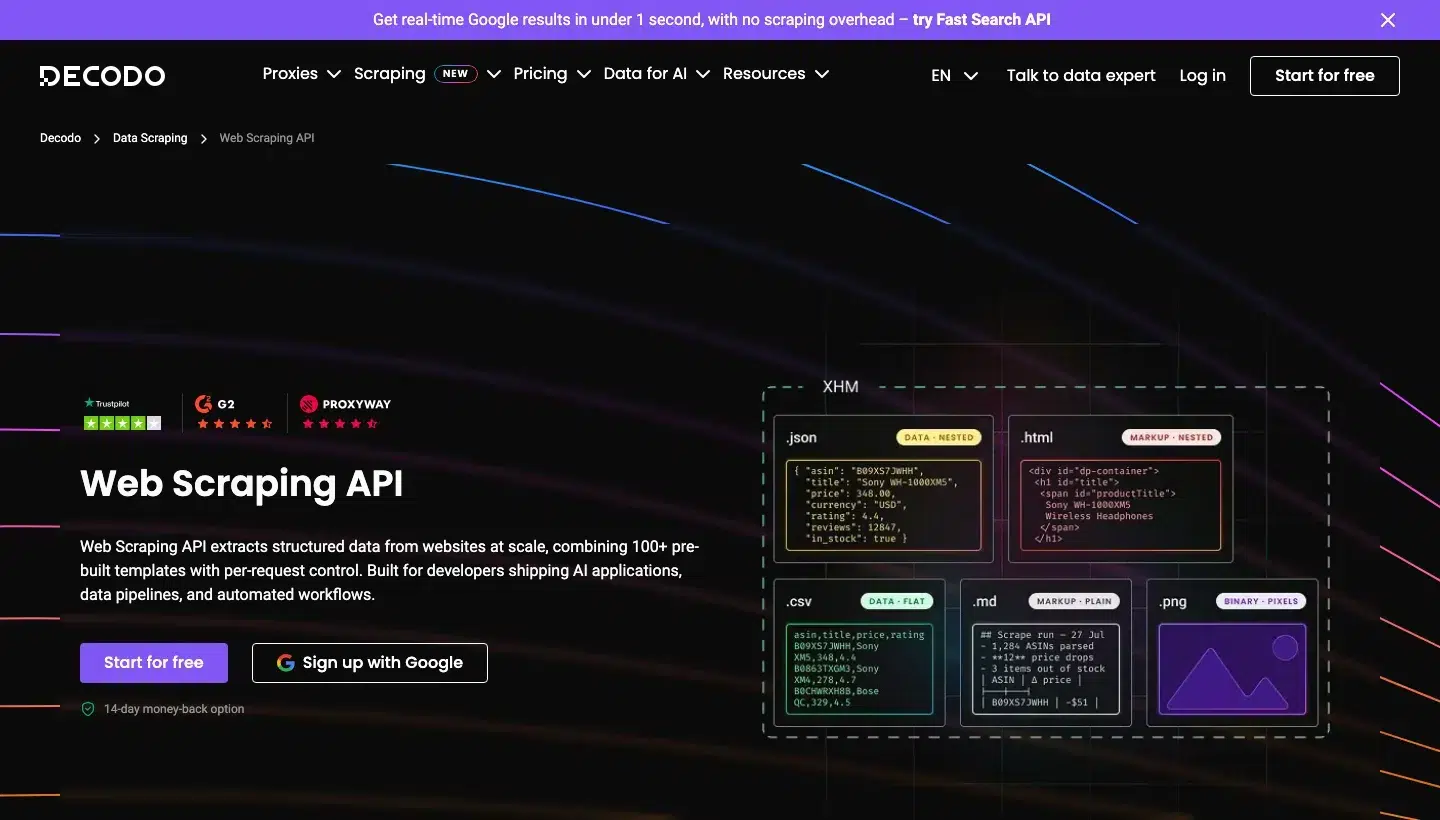Click the NEW badge beside Scraping
Image resolution: width=1440 pixels, height=820 pixels.
click(x=455, y=74)
